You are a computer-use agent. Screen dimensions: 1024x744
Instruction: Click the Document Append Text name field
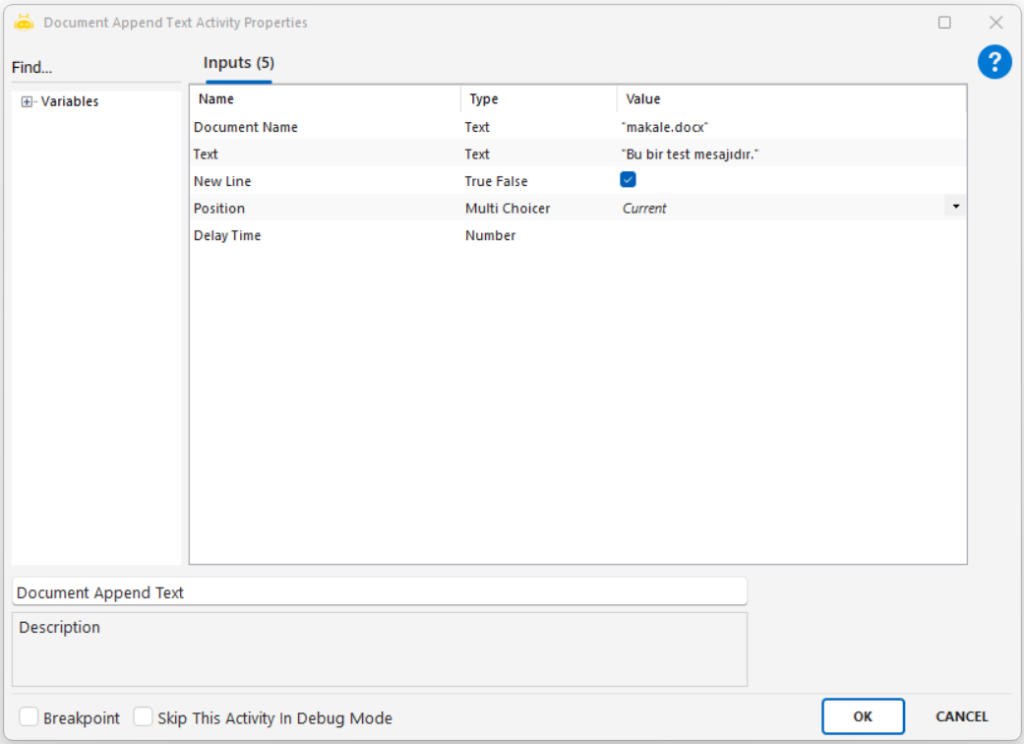click(379, 592)
